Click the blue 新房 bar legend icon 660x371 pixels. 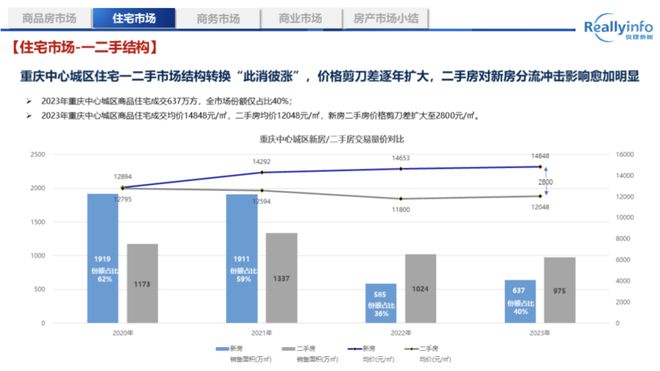222,349
